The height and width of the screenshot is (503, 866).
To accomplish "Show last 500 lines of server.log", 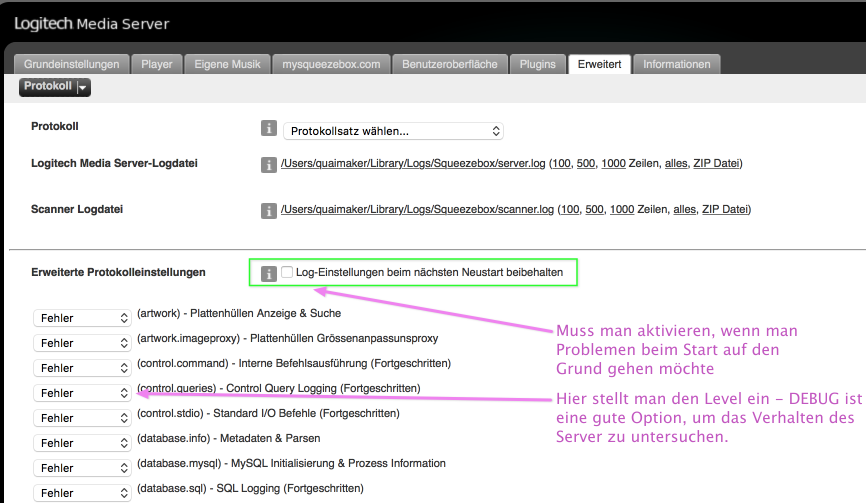I will (x=586, y=163).
